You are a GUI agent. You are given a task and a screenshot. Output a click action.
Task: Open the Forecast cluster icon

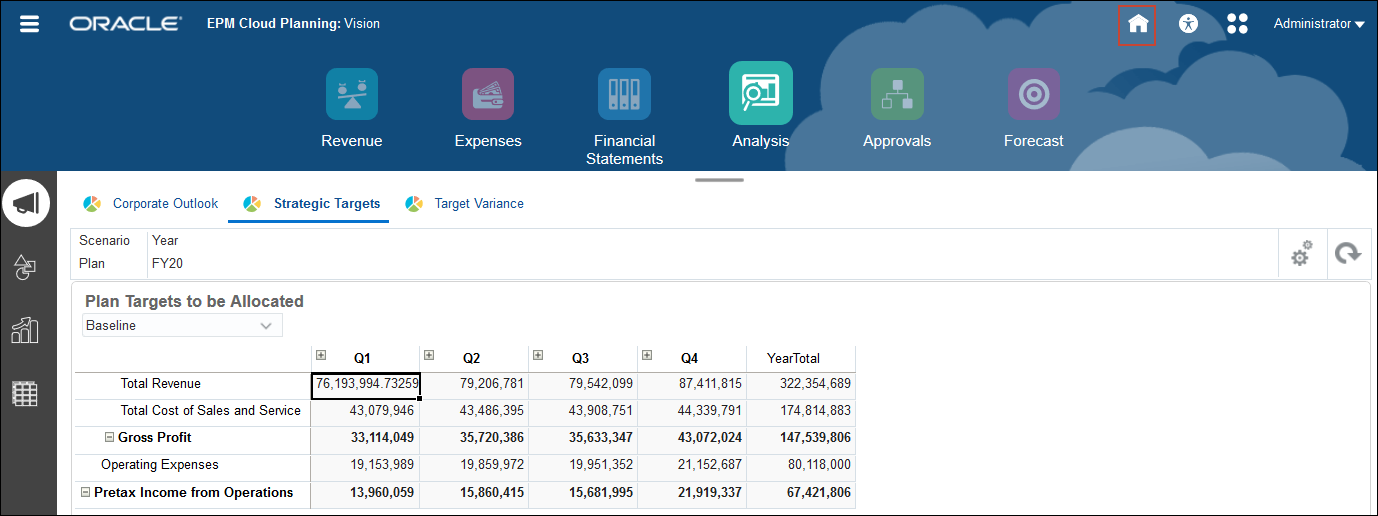point(1034,94)
